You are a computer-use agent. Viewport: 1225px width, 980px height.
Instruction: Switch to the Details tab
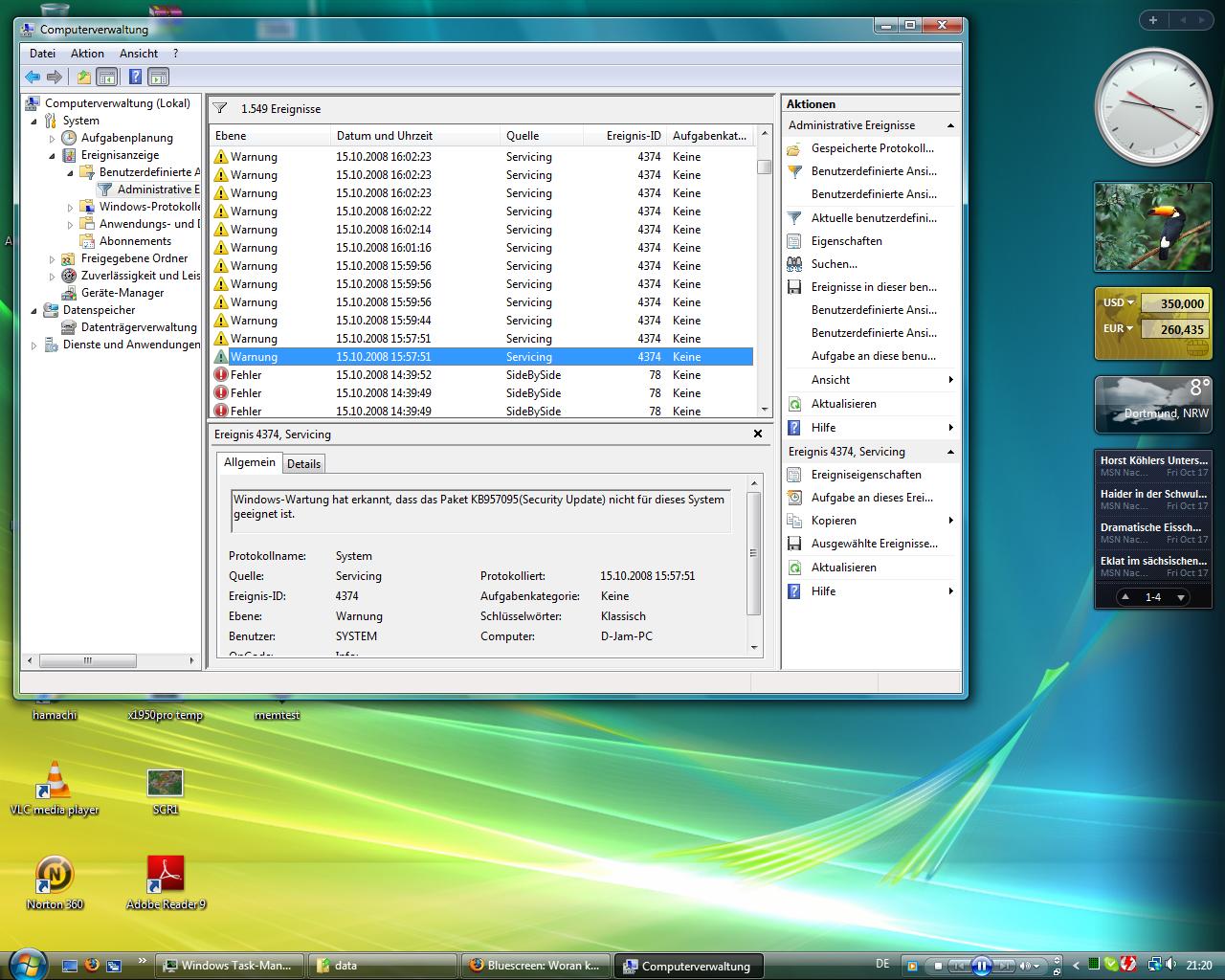(x=303, y=464)
